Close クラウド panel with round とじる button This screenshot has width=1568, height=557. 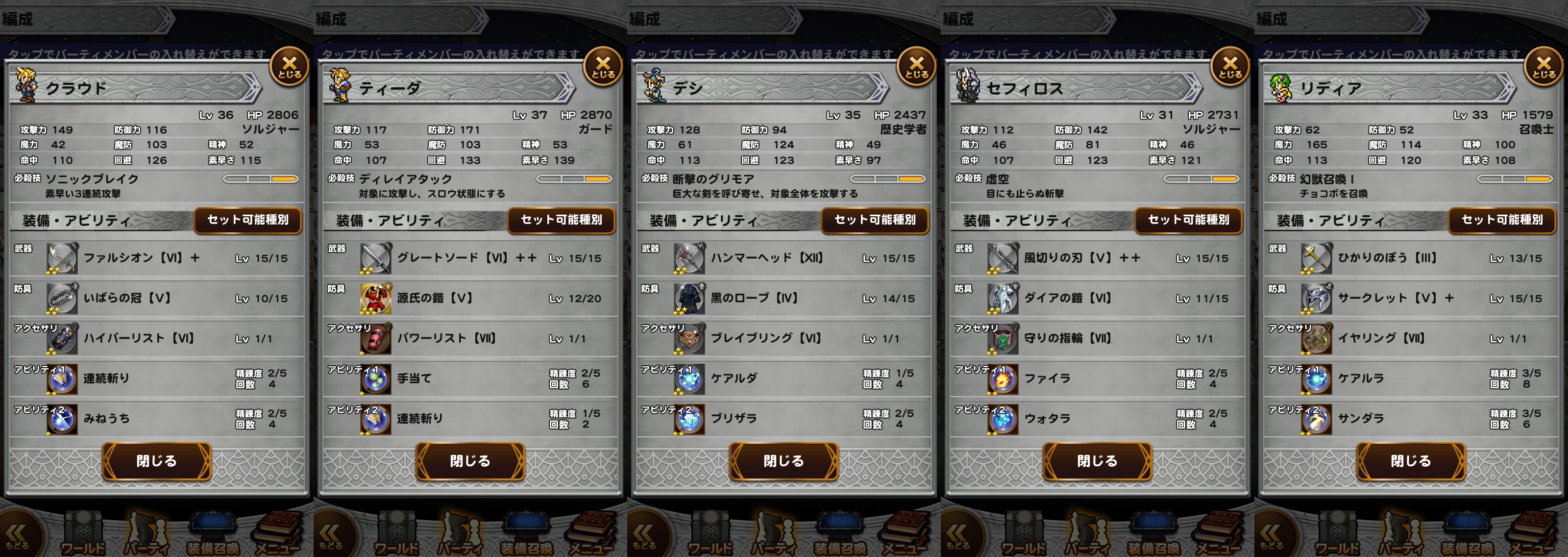pyautogui.click(x=289, y=66)
